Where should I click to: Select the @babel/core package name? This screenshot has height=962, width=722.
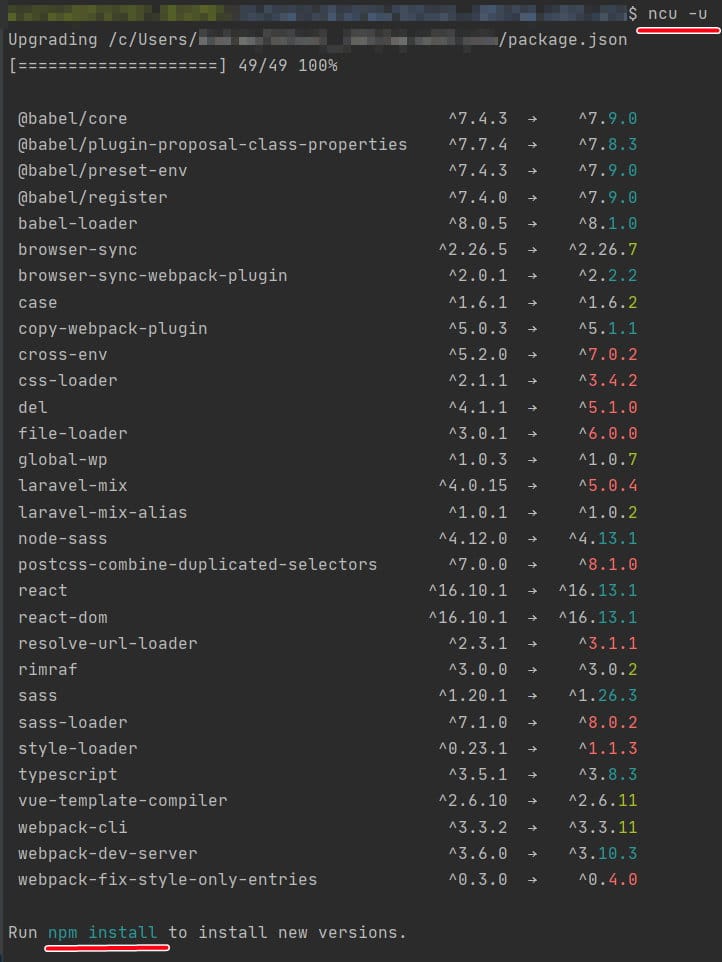72,118
